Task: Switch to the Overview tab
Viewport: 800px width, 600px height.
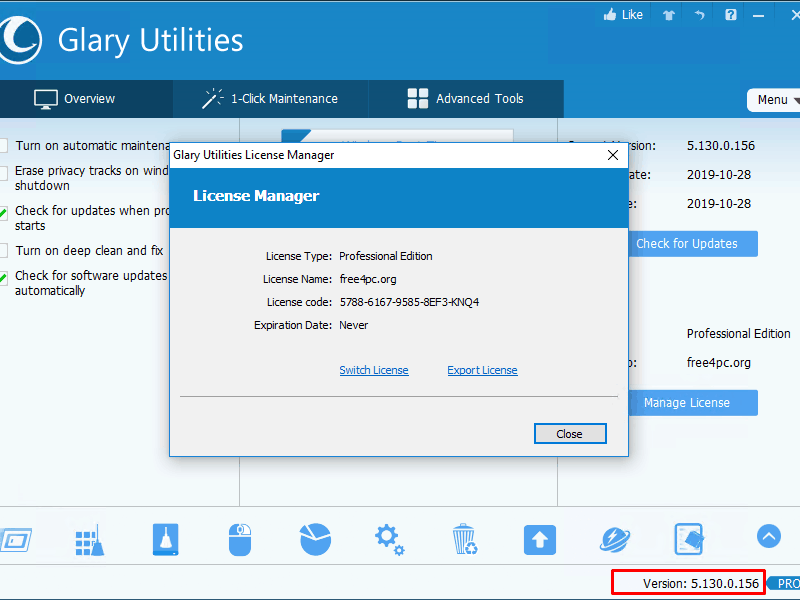Action: (86, 99)
